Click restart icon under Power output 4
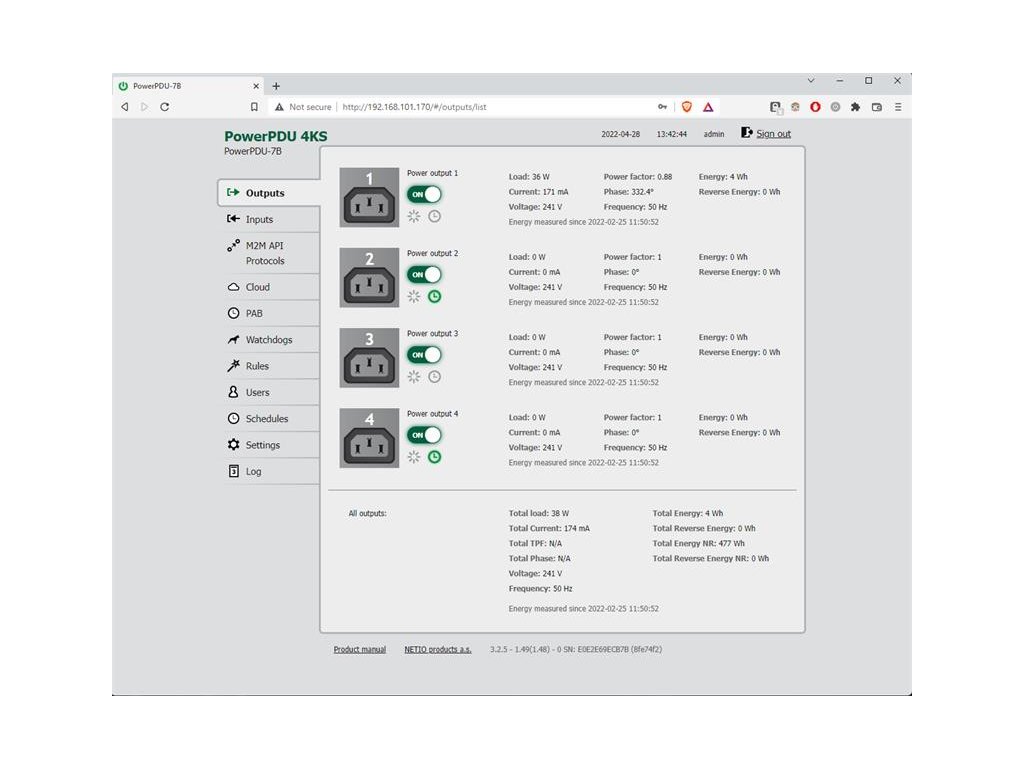The height and width of the screenshot is (768, 1024). (414, 457)
